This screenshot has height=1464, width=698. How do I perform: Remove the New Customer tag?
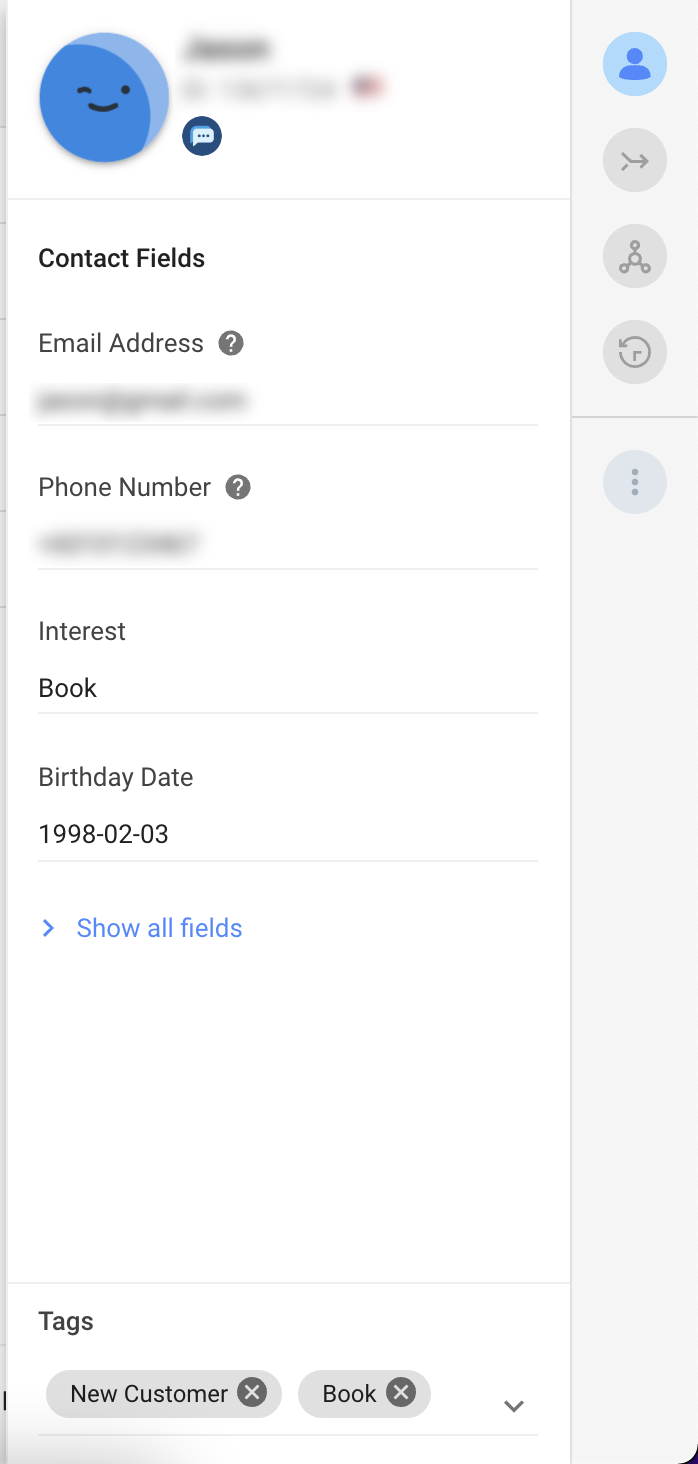(x=252, y=1393)
